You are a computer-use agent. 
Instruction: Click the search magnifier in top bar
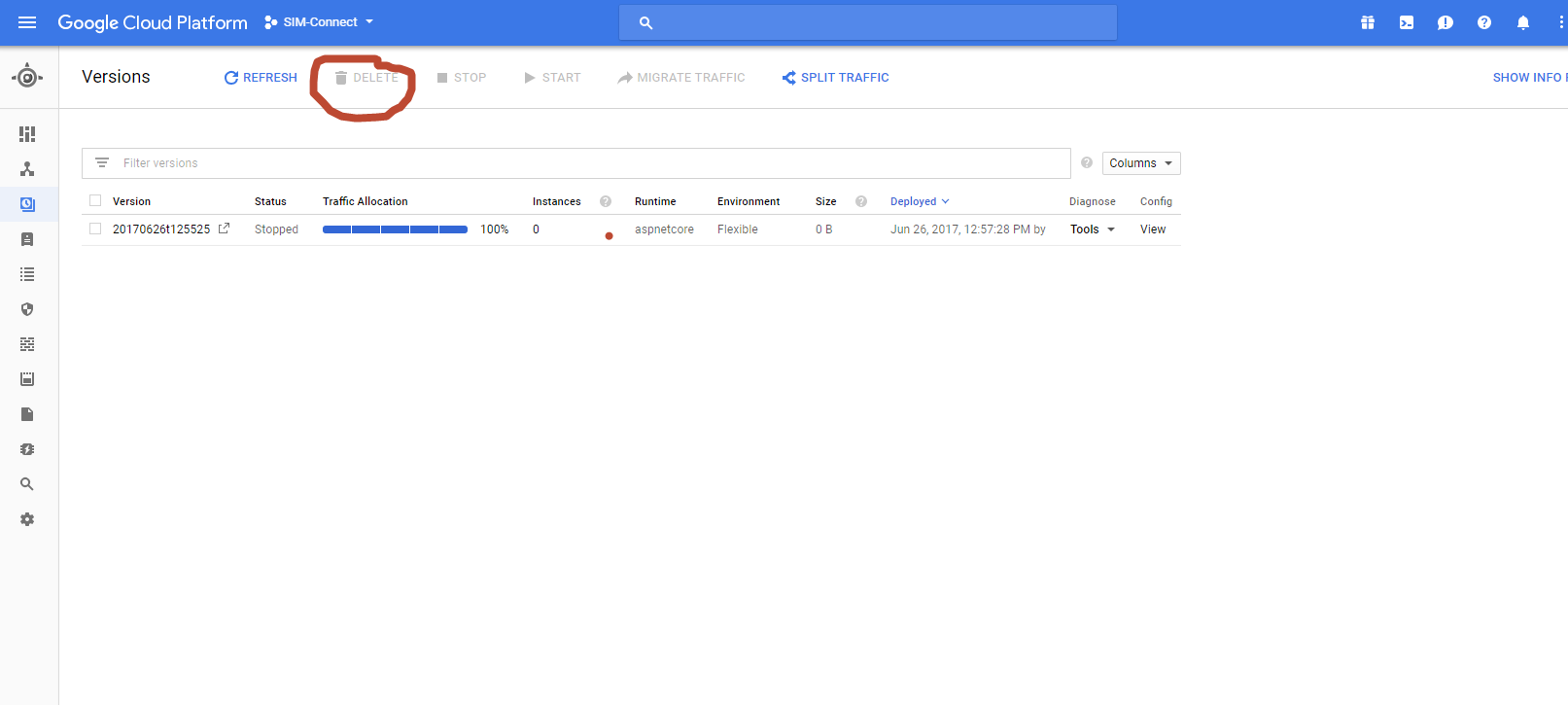pos(645,22)
